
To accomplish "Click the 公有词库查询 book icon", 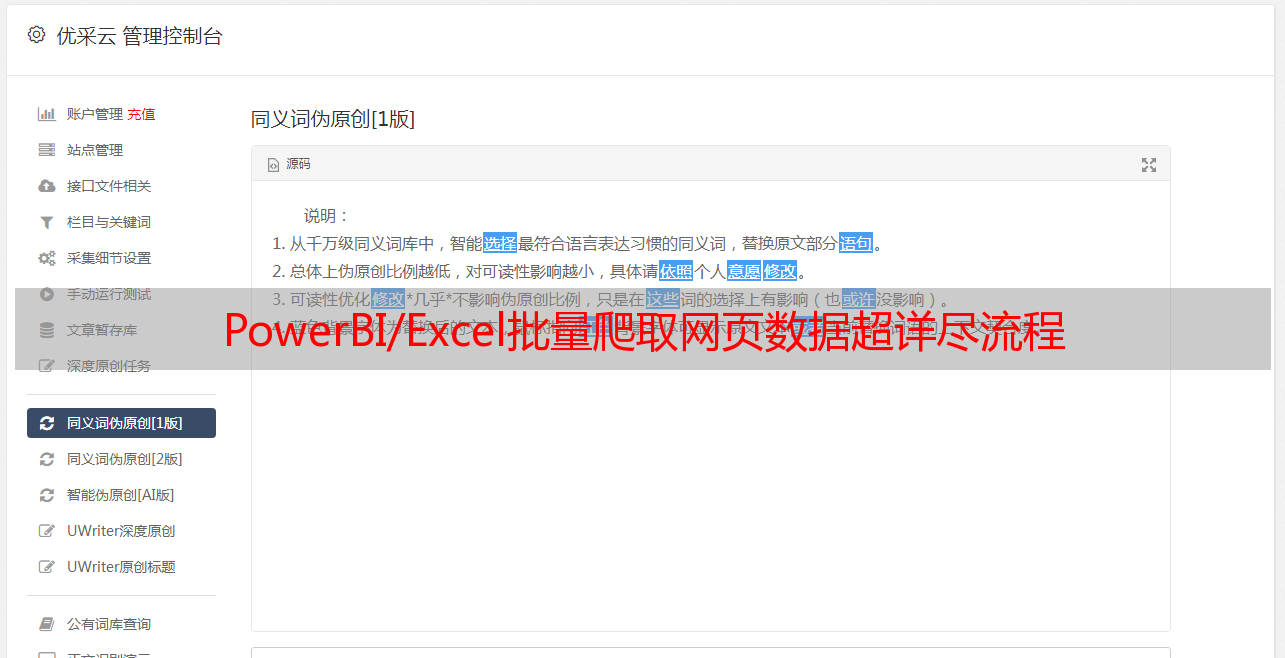I will (x=46, y=624).
